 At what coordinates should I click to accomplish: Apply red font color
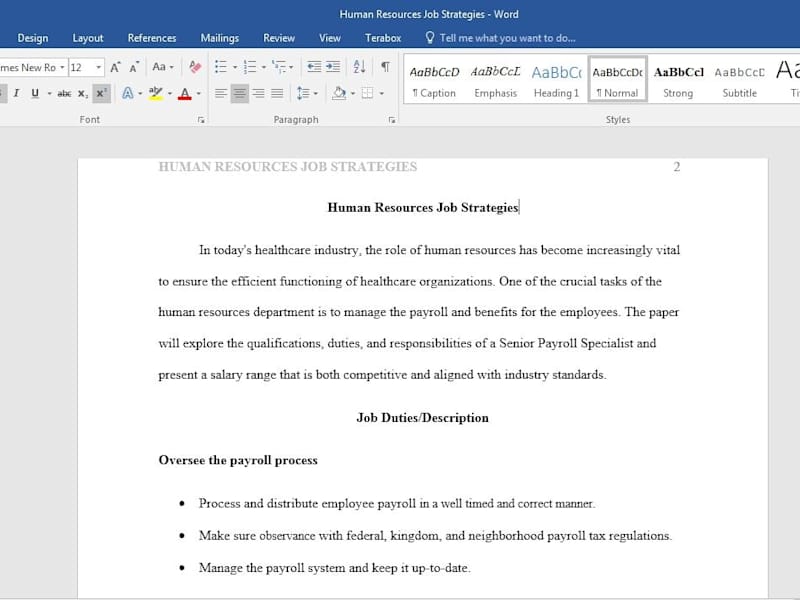tap(185, 93)
